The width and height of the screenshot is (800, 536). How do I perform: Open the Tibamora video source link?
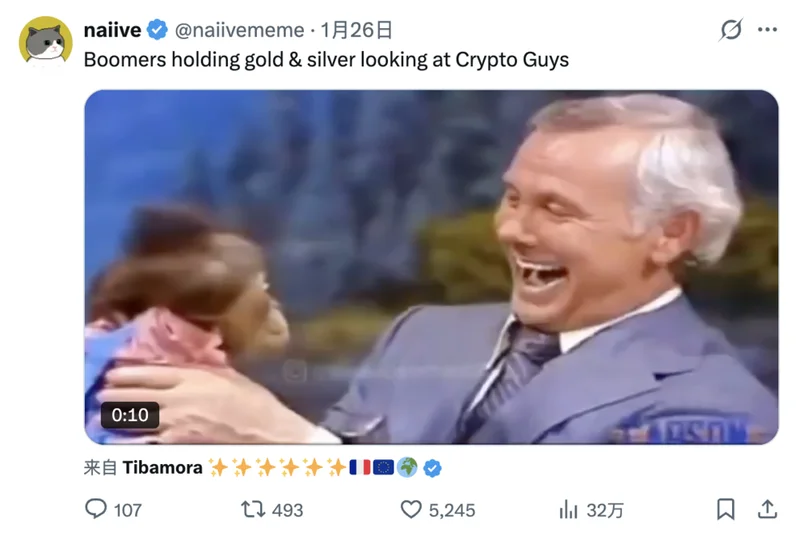162,468
